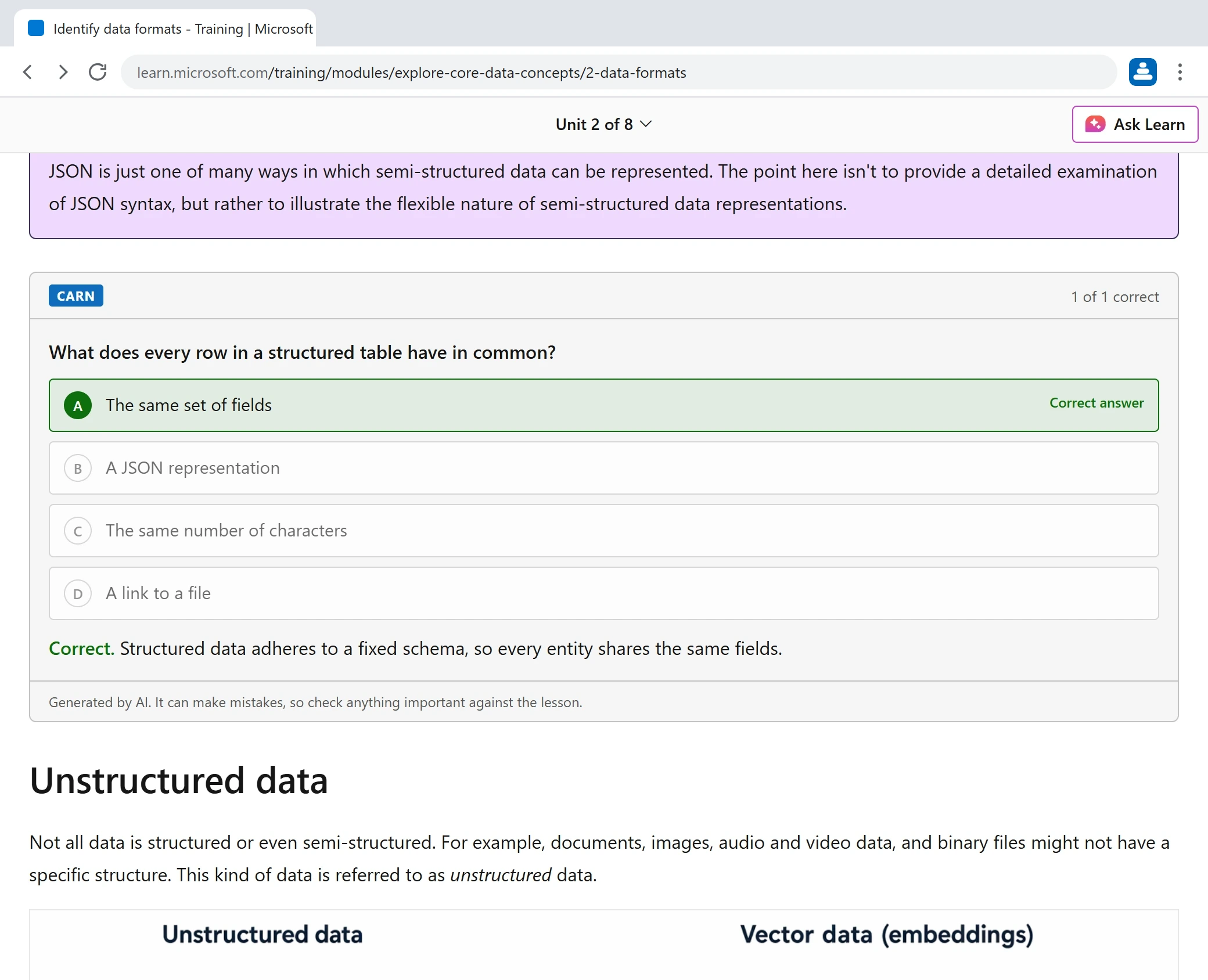Screen dimensions: 1208x980
Task: Go back with the browser back arrow
Action: [27, 72]
